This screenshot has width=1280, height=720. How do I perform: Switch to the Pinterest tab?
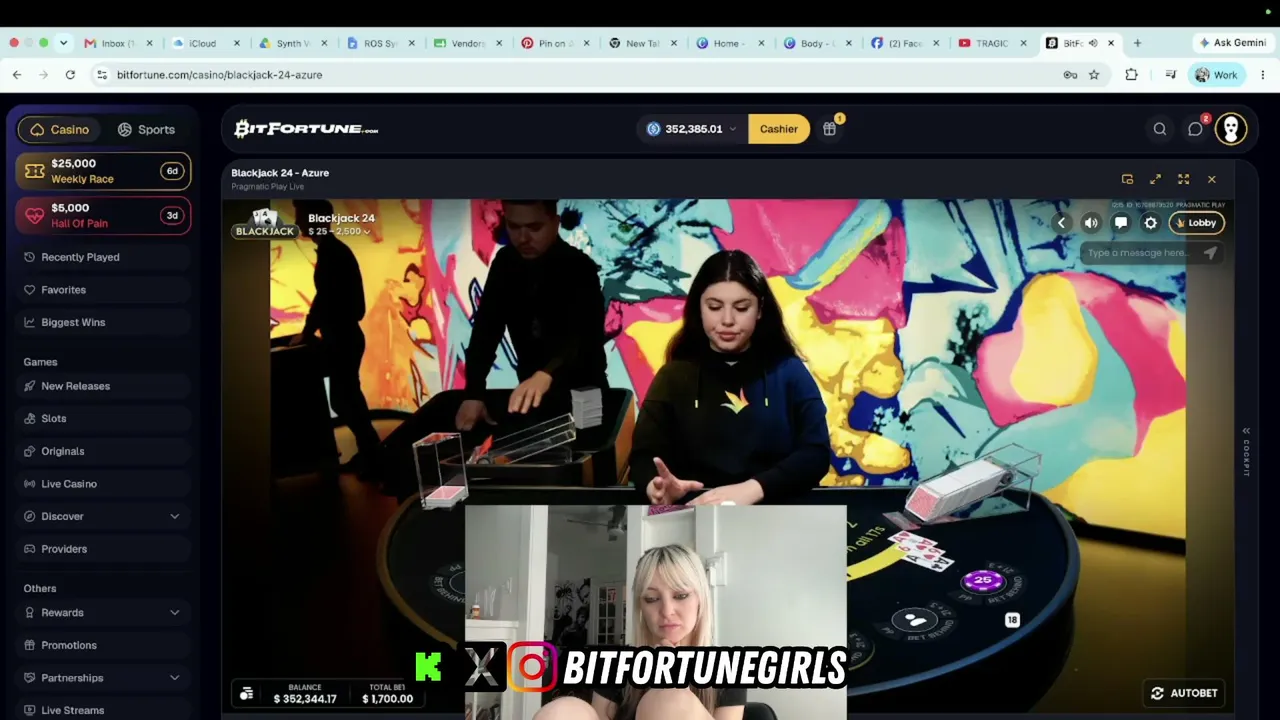[557, 43]
